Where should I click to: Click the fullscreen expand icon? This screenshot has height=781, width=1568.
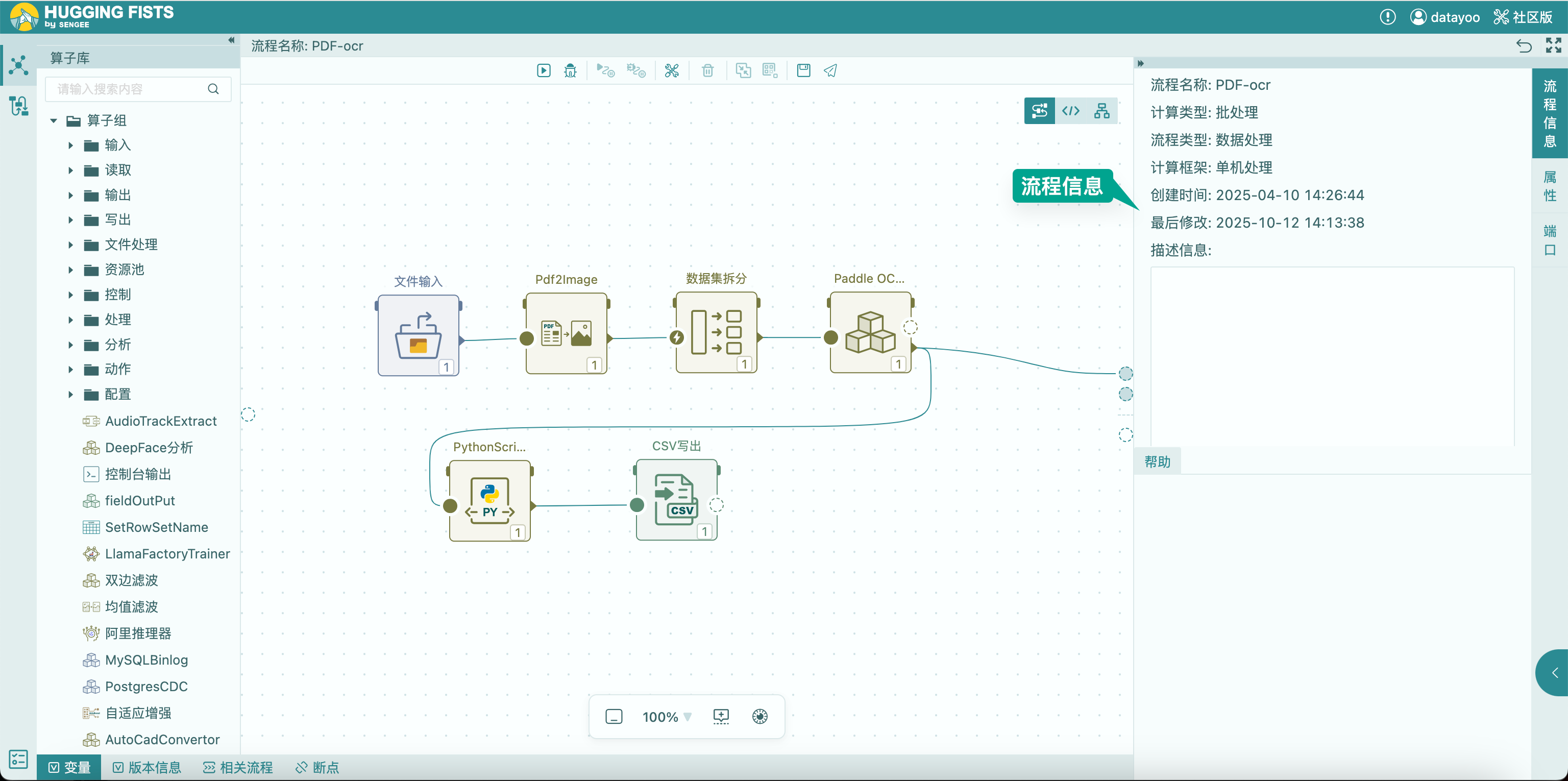coord(1553,45)
